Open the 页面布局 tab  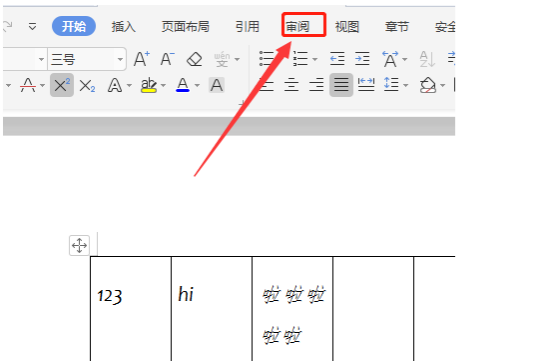coord(185,27)
